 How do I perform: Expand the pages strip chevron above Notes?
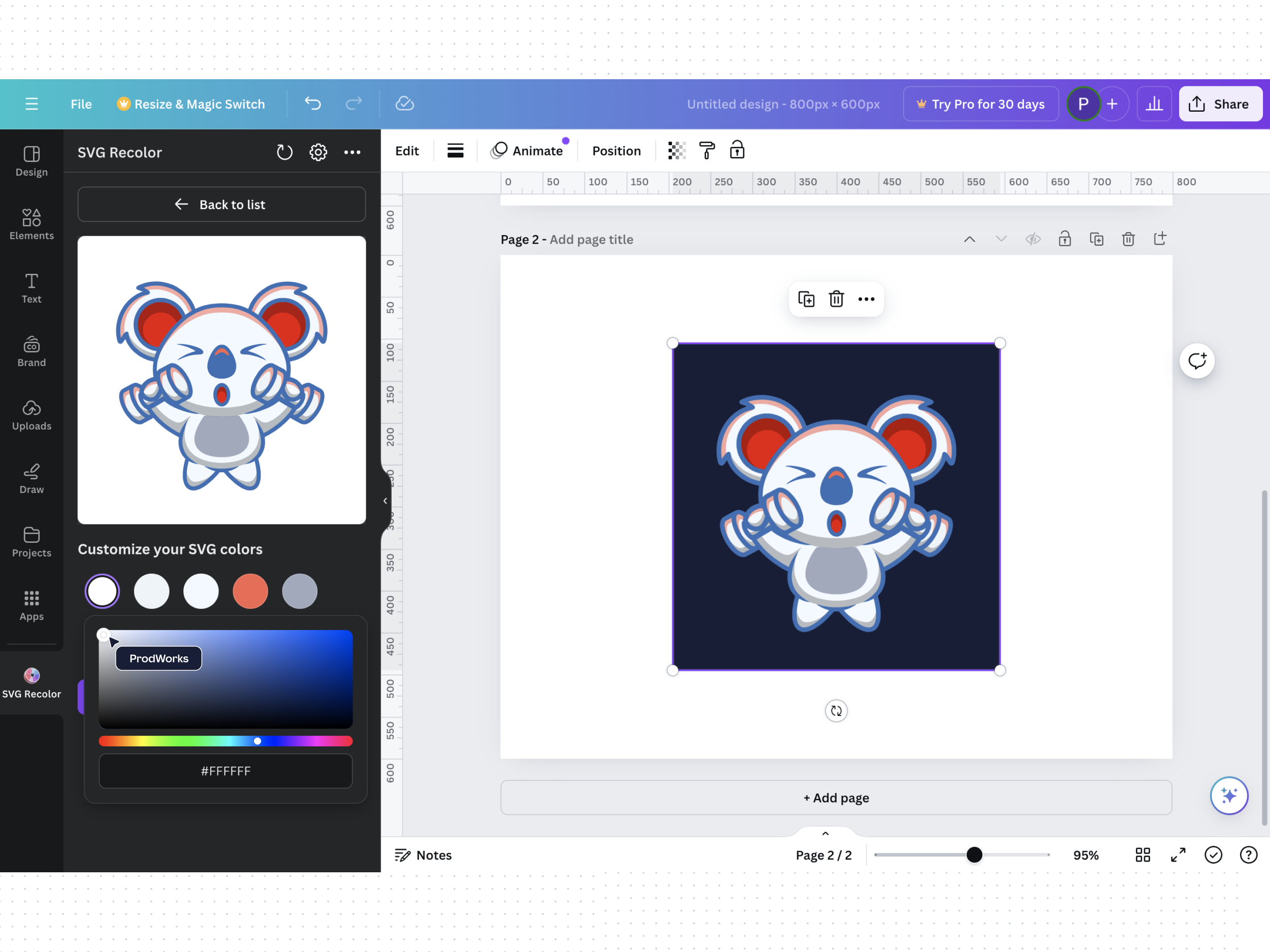[825, 833]
